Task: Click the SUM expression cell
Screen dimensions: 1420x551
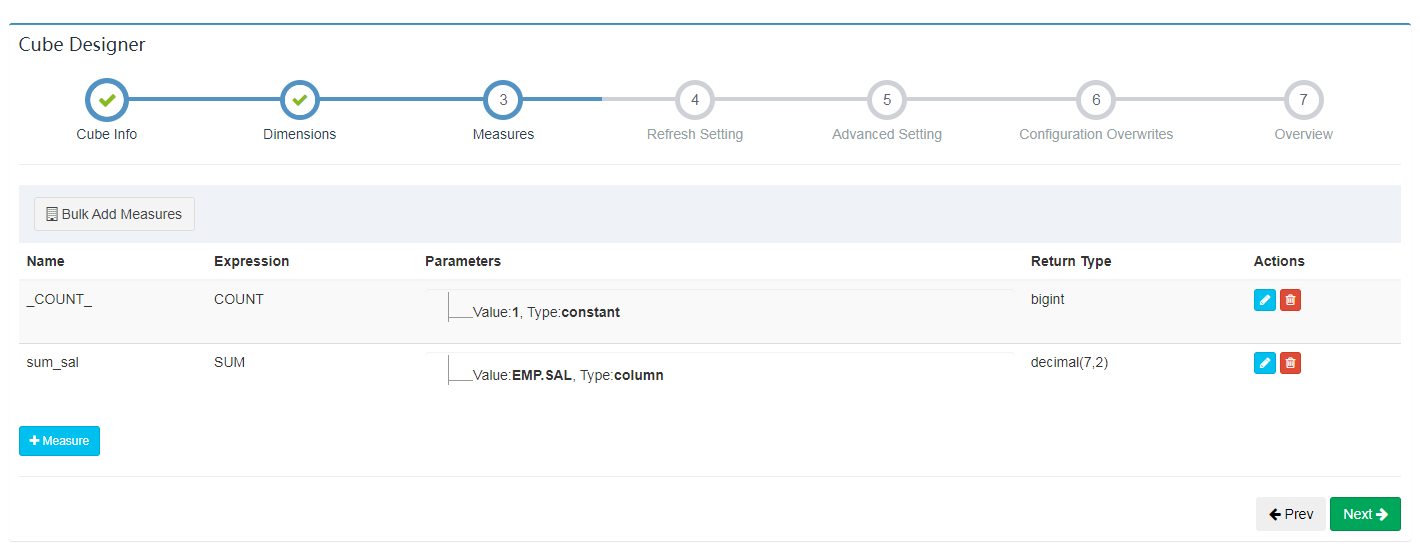Action: coord(229,362)
